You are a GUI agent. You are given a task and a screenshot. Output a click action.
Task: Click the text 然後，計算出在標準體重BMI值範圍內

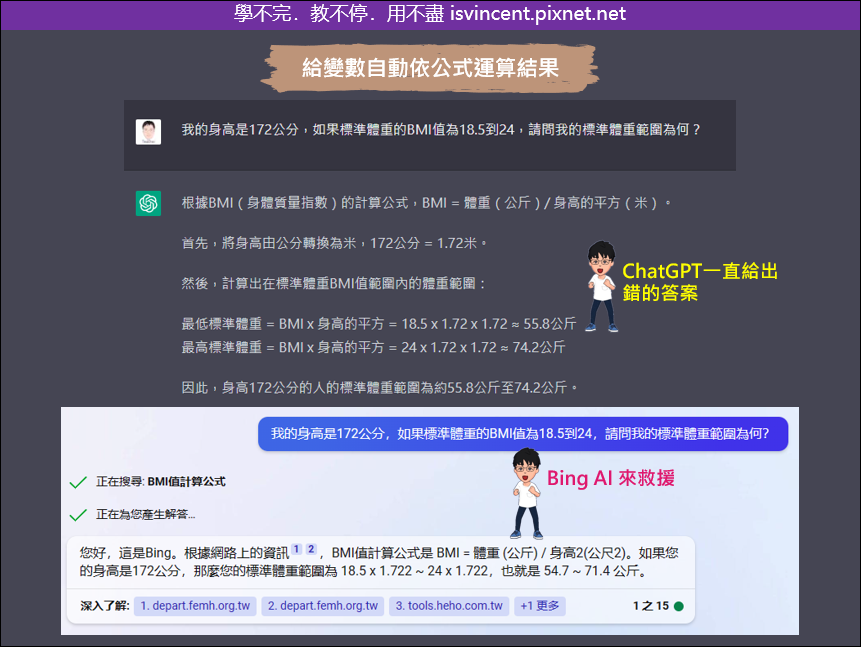coord(333,284)
